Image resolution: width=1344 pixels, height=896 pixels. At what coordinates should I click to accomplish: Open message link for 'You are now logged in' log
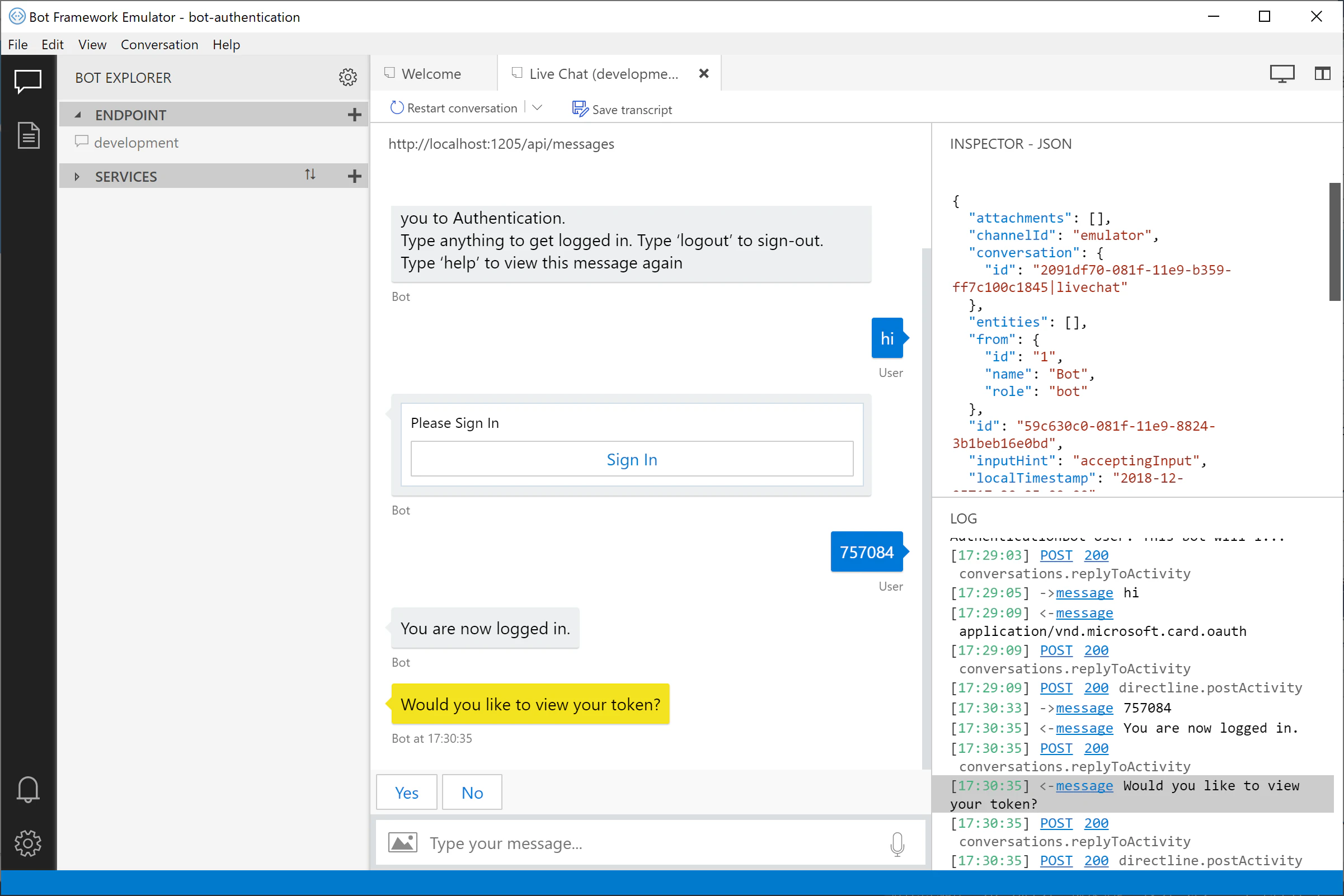(1084, 728)
